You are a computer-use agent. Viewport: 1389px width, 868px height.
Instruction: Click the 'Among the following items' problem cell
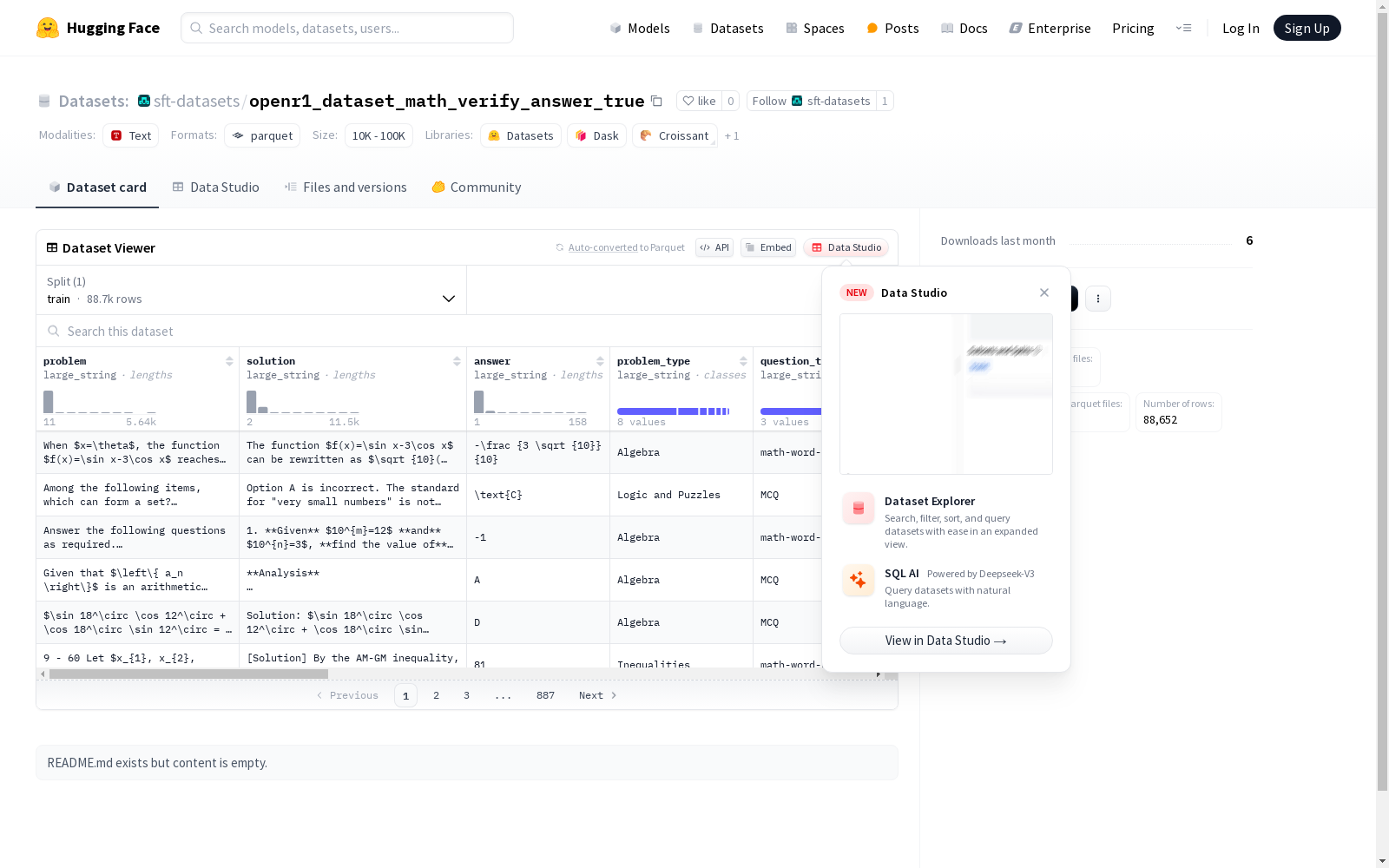point(138,495)
